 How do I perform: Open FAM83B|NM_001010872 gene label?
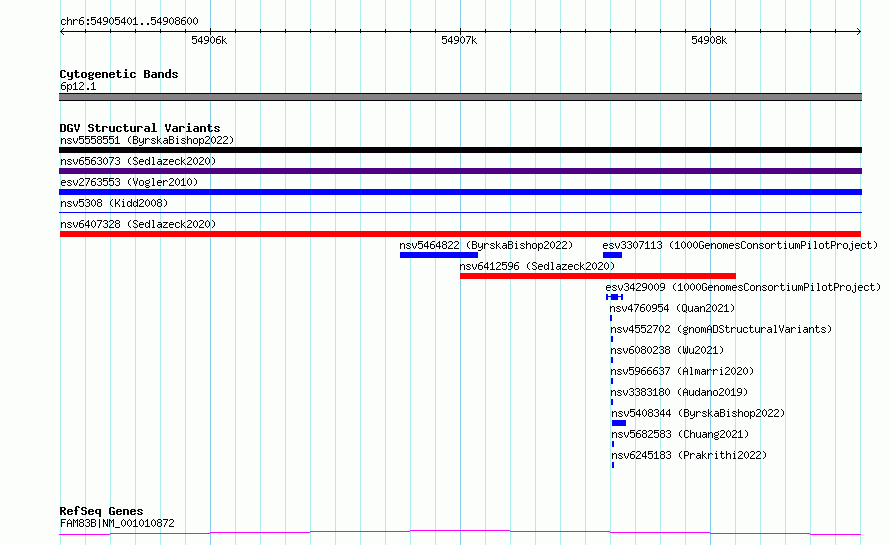click(x=117, y=523)
